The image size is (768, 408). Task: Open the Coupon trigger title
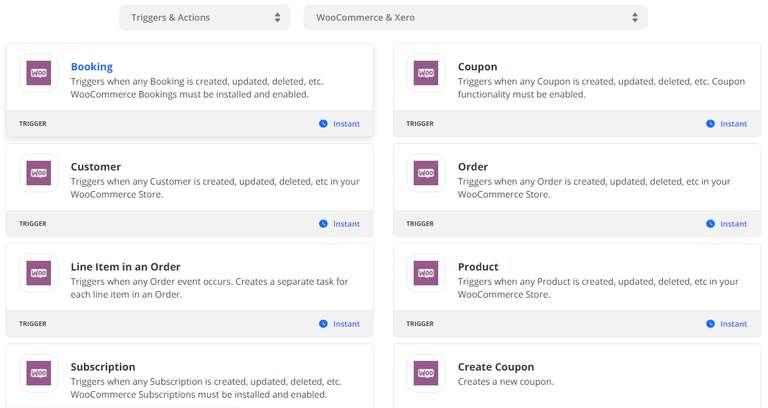[x=478, y=67]
